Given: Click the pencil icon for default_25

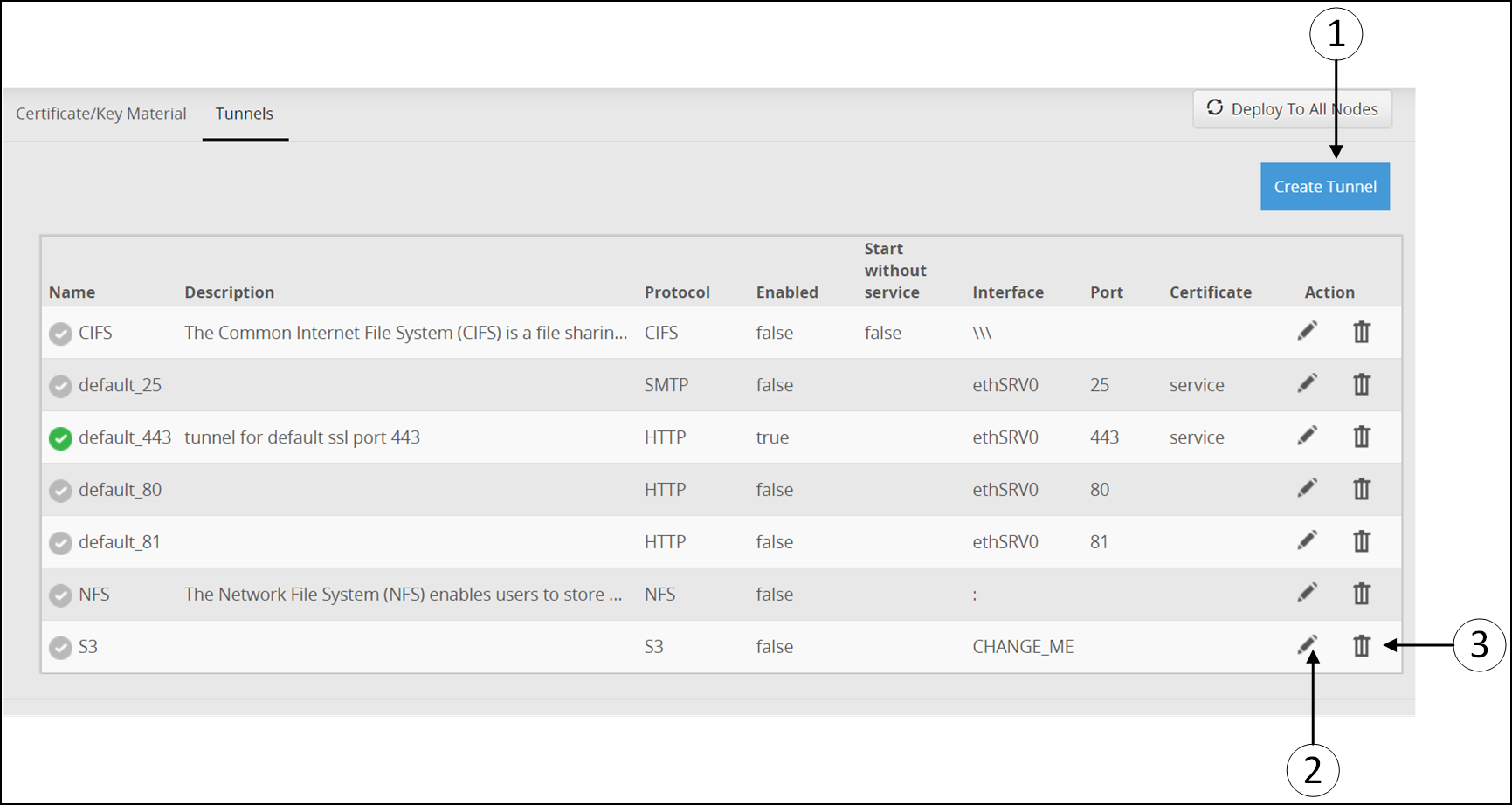Looking at the screenshot, I should coord(1307,384).
